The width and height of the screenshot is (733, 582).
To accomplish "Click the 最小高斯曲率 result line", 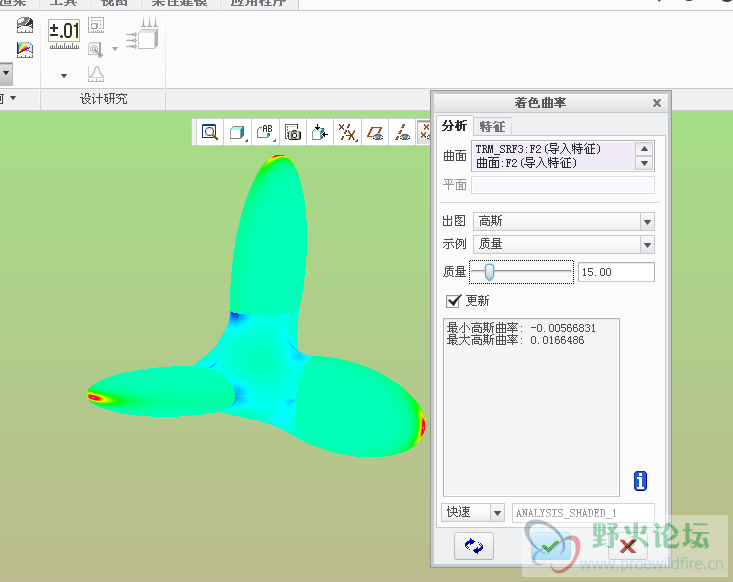I will coord(521,328).
